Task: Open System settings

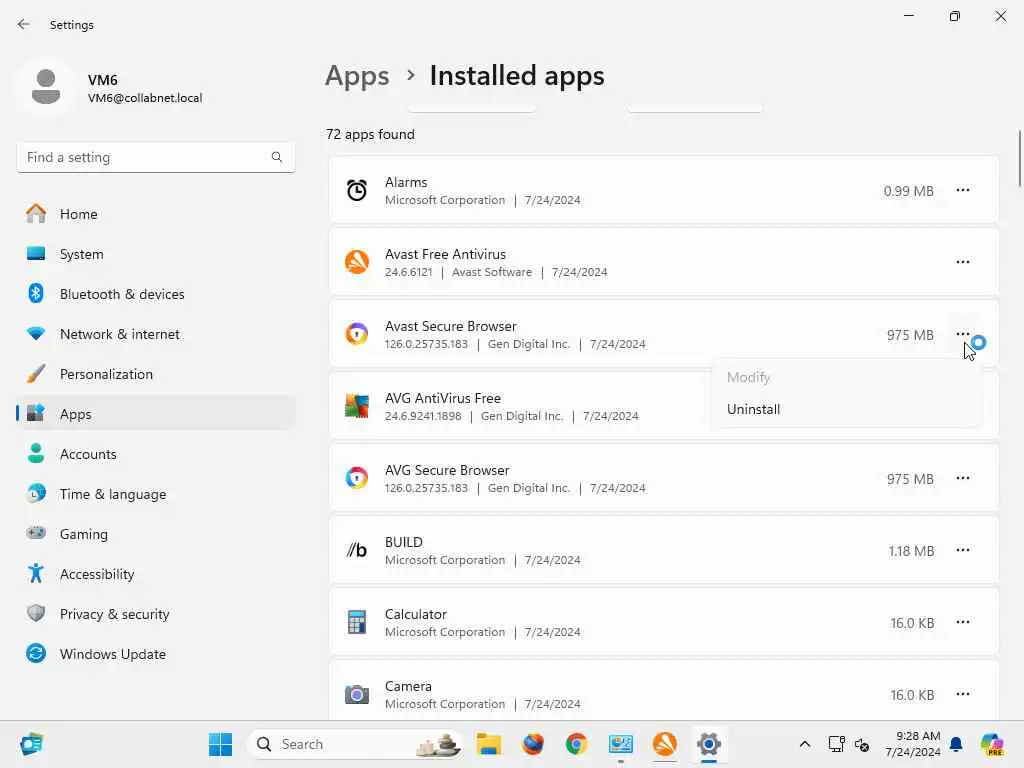Action: pos(156,254)
